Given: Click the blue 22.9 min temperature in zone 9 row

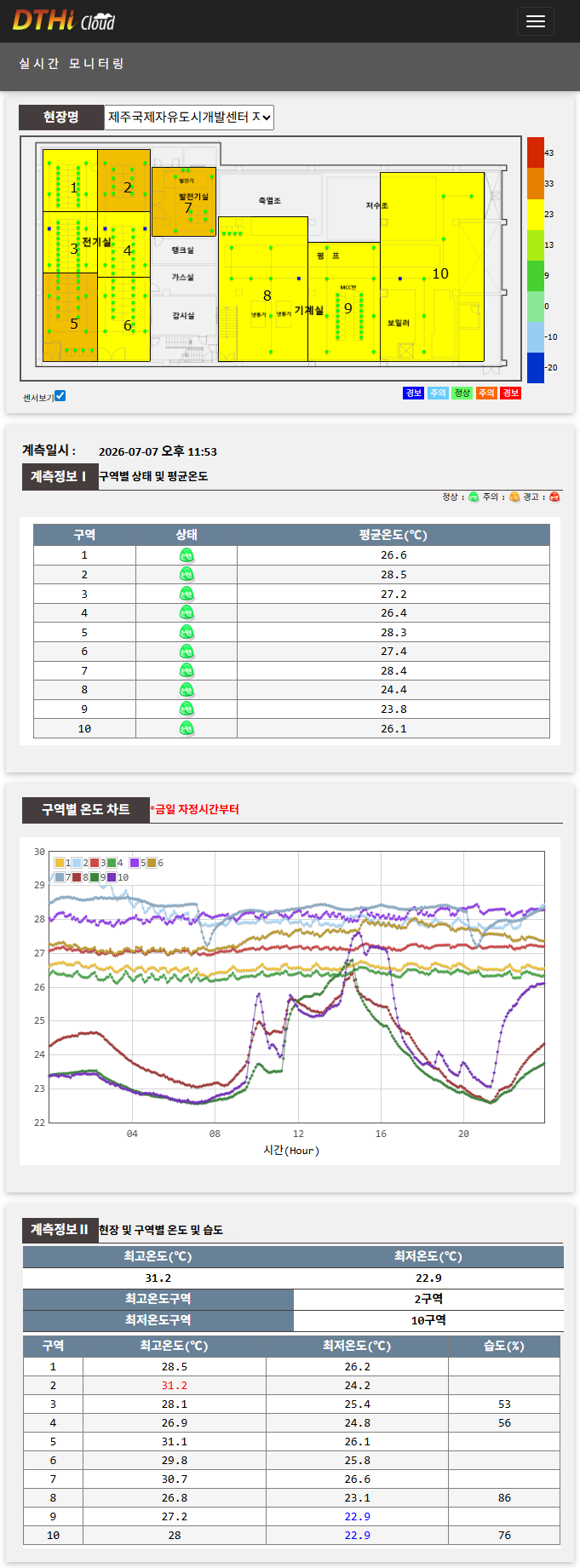Looking at the screenshot, I should point(357,1517).
